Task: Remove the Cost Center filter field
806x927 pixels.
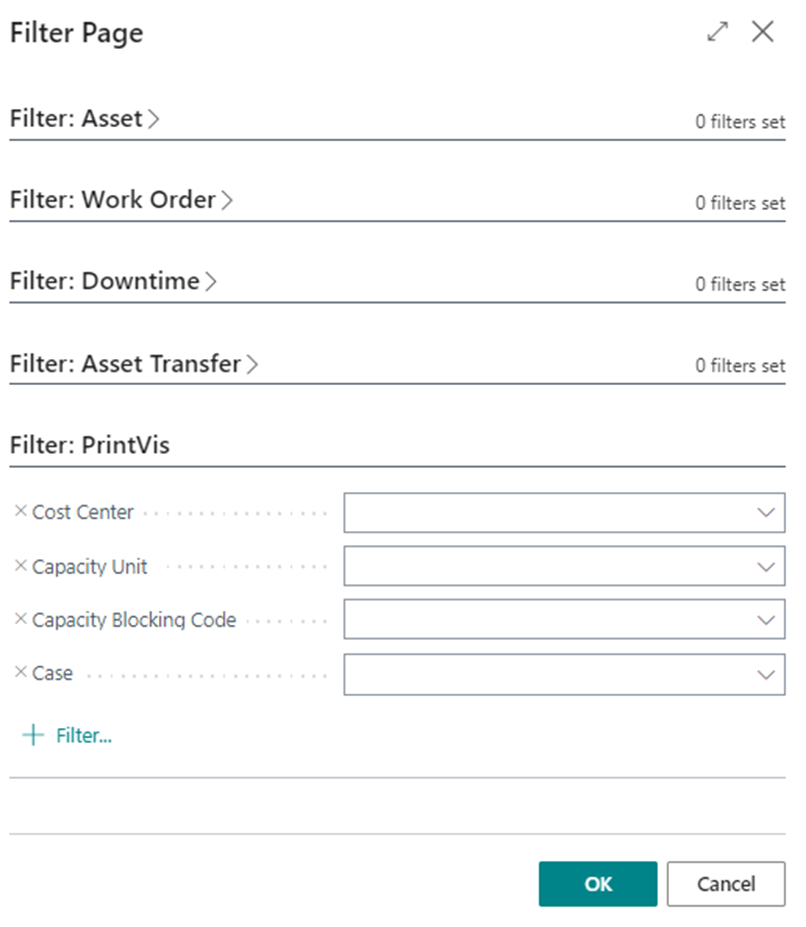Action: (20, 512)
